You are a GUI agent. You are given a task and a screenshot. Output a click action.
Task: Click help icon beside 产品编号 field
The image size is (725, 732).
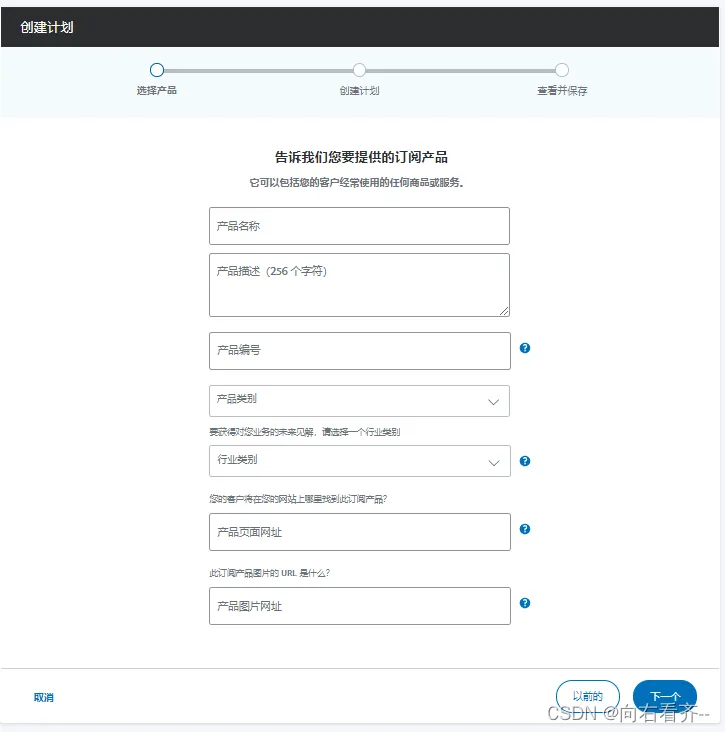[525, 348]
